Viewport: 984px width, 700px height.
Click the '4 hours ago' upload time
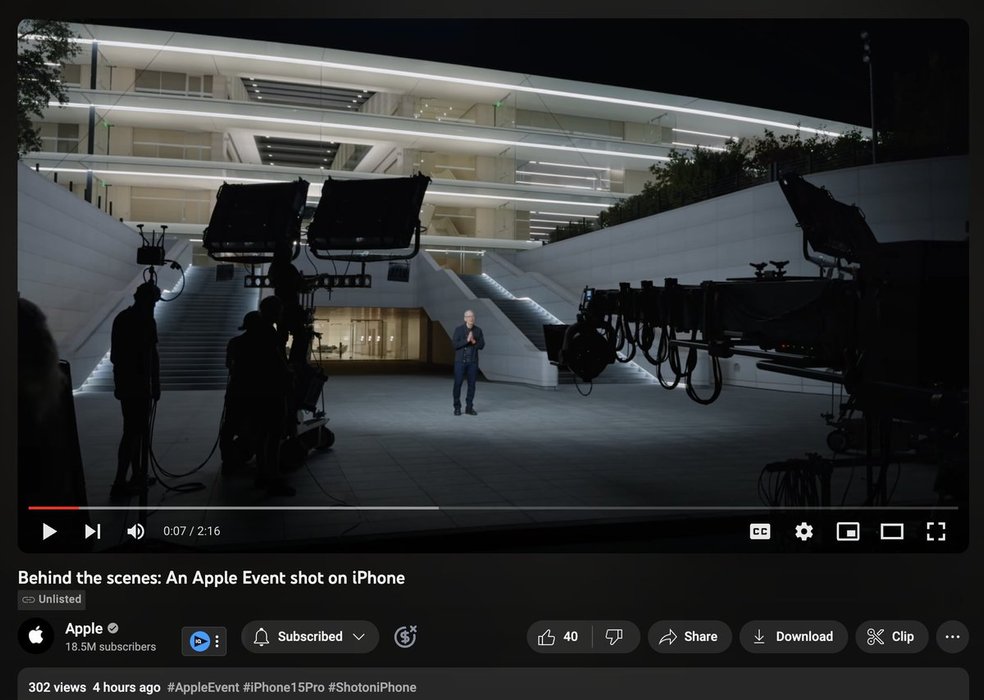coord(126,687)
